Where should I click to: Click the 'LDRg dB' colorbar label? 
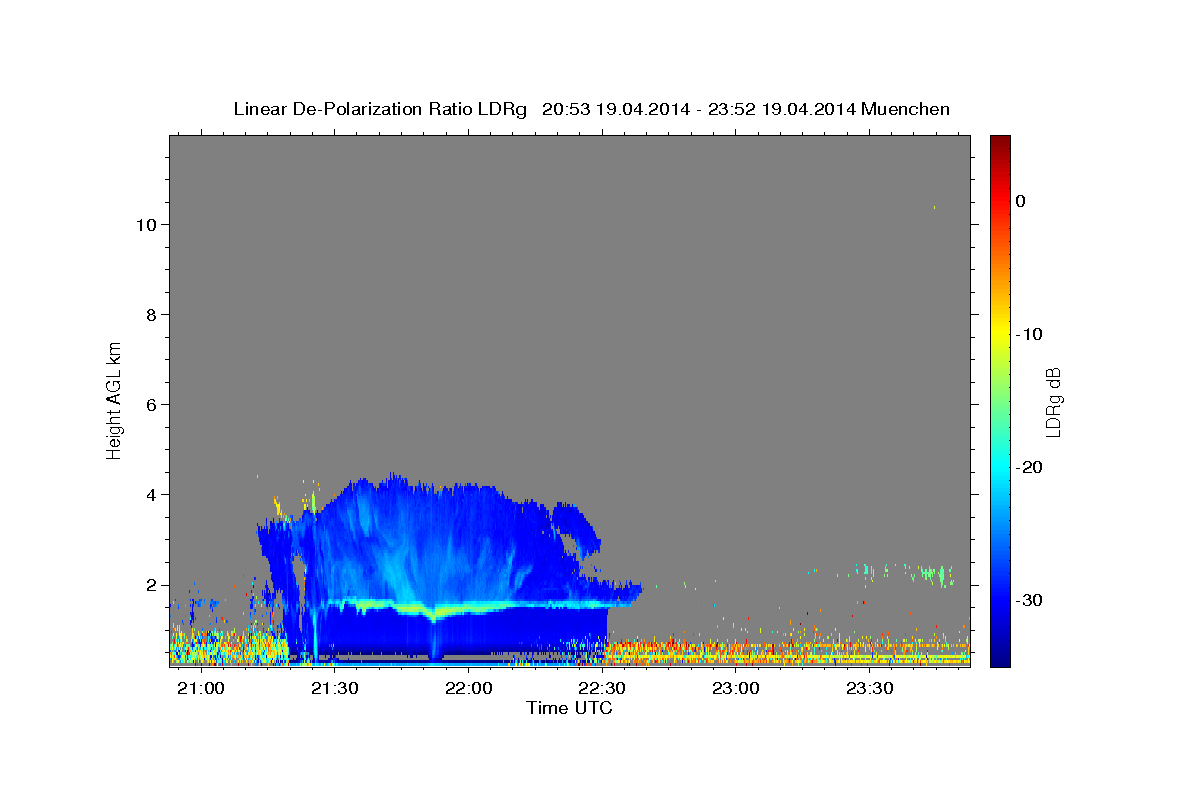point(1054,400)
